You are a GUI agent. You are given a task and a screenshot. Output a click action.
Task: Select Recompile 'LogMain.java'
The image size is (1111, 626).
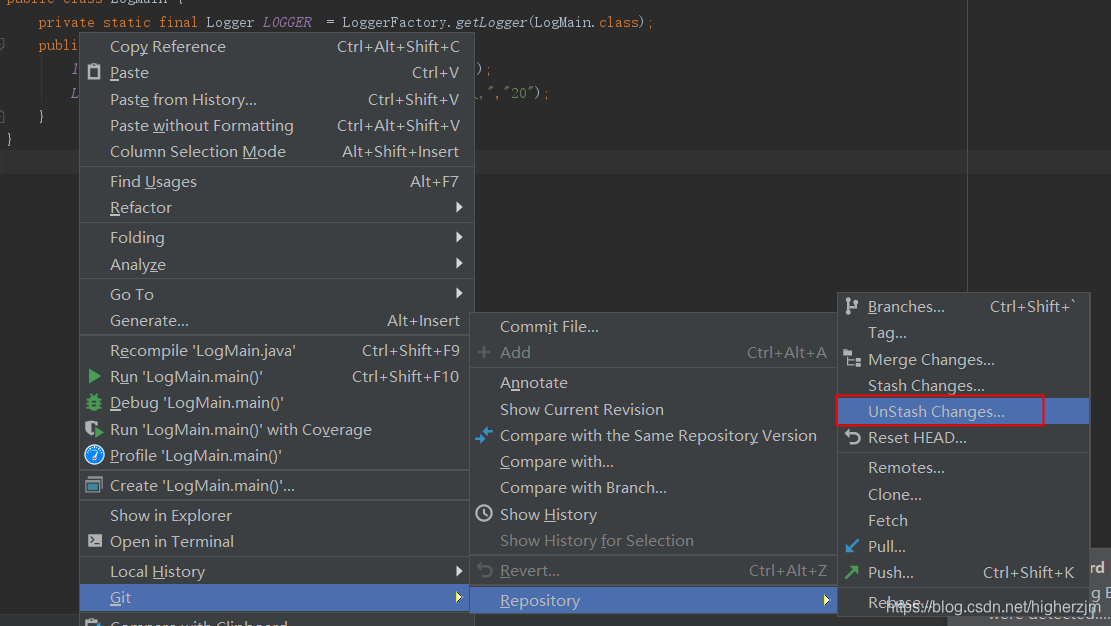(276, 350)
